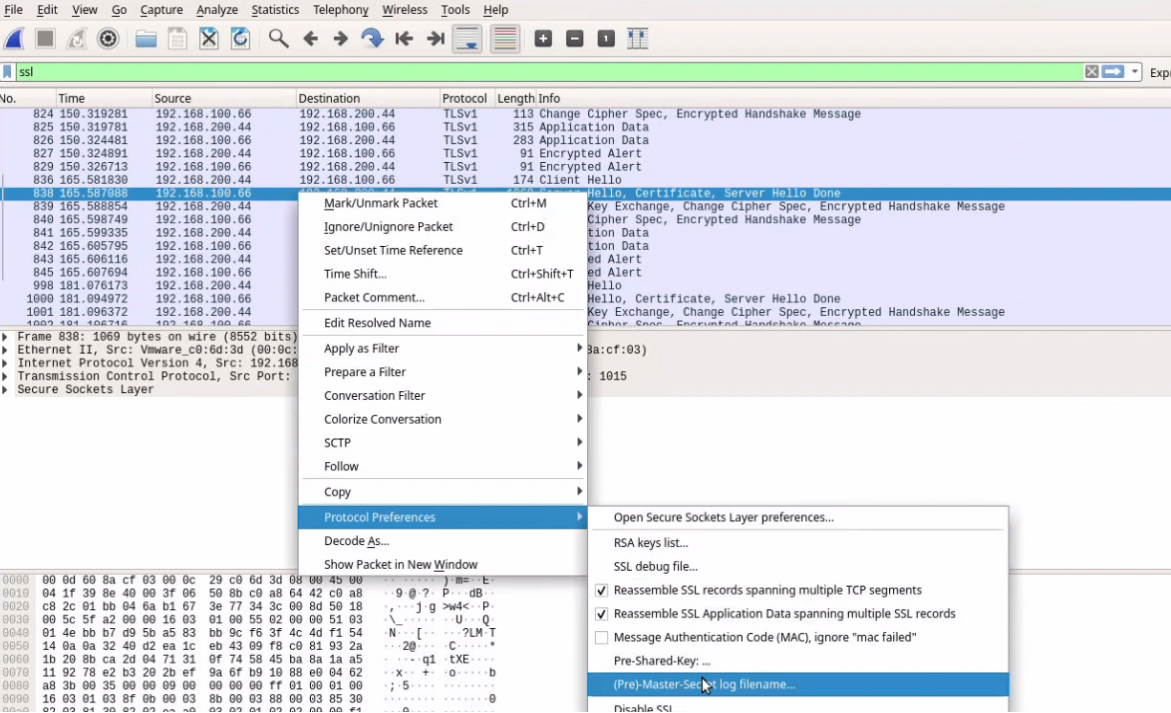Choose Set/Unset Time Reference
Screen dimensions: 1171x713
(x=442, y=251)
